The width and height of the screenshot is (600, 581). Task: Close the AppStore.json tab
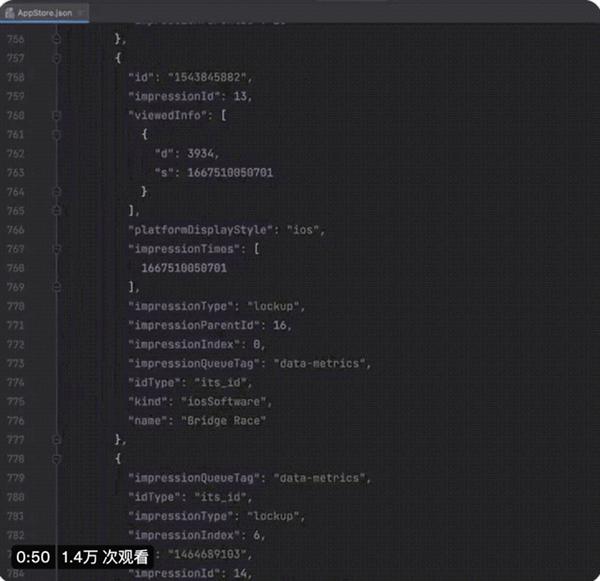pyautogui.click(x=81, y=13)
